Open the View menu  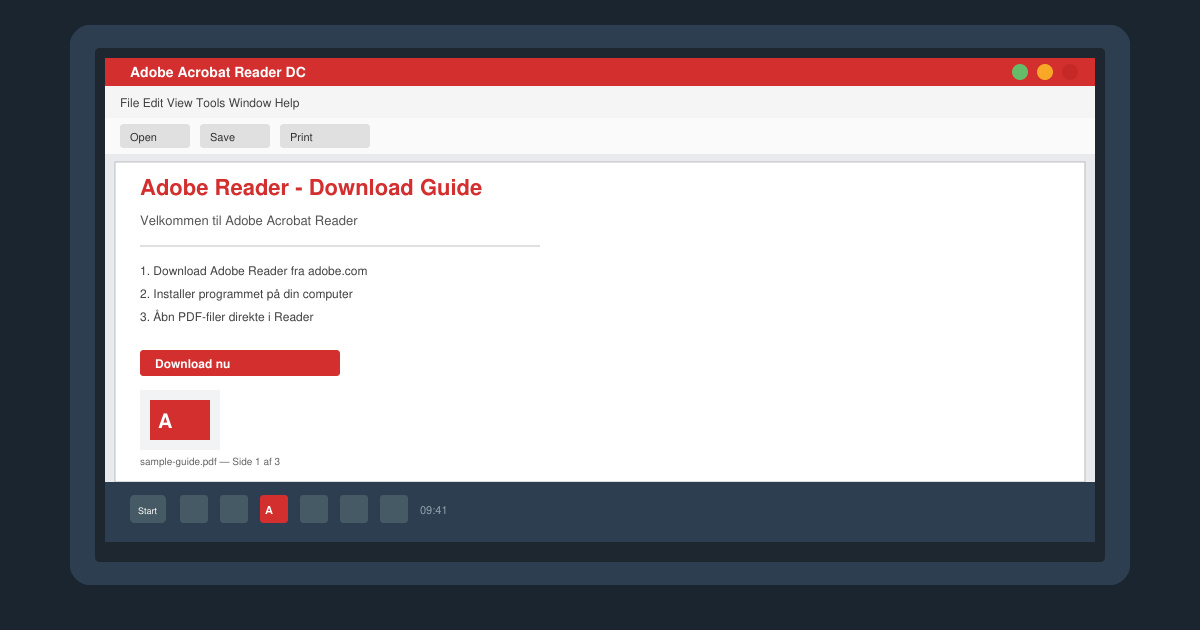(179, 103)
